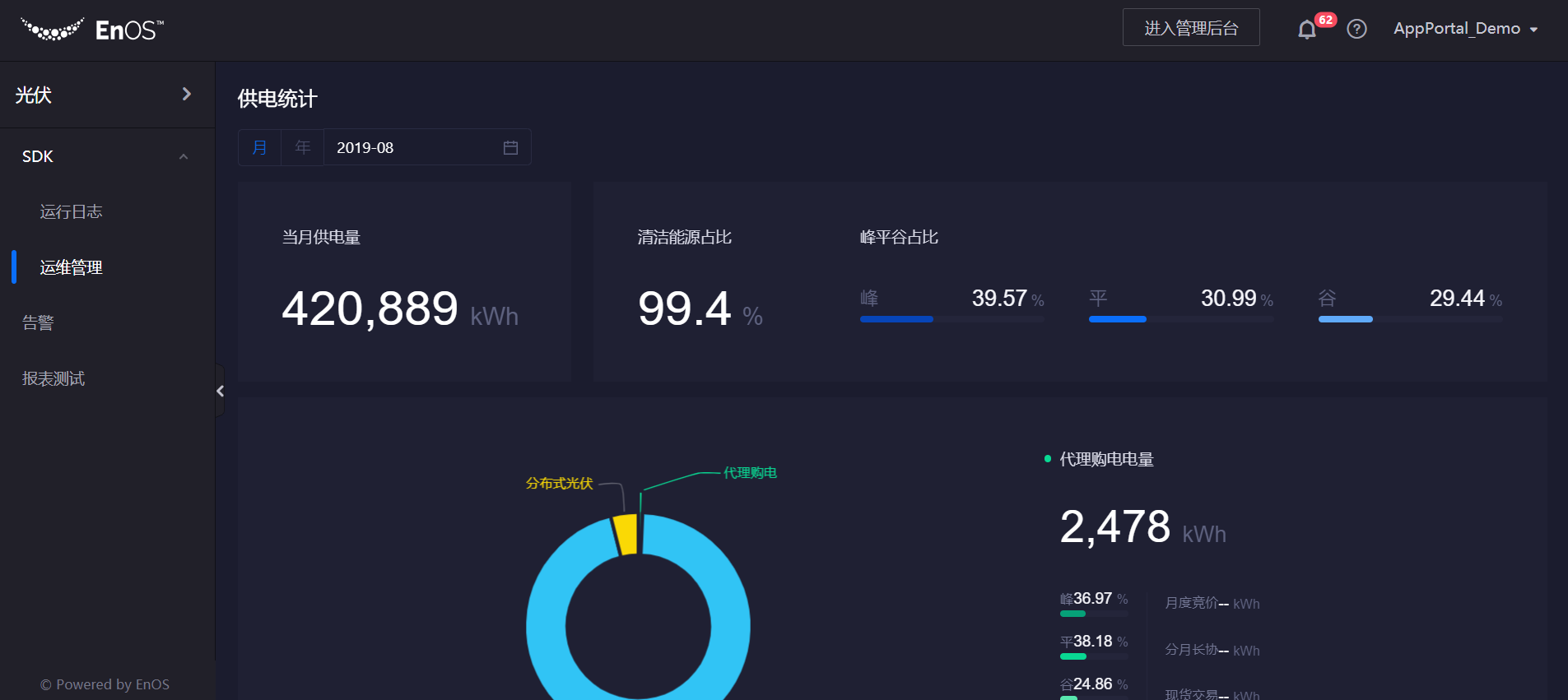Open 报表测试 in the sidebar

[x=54, y=378]
